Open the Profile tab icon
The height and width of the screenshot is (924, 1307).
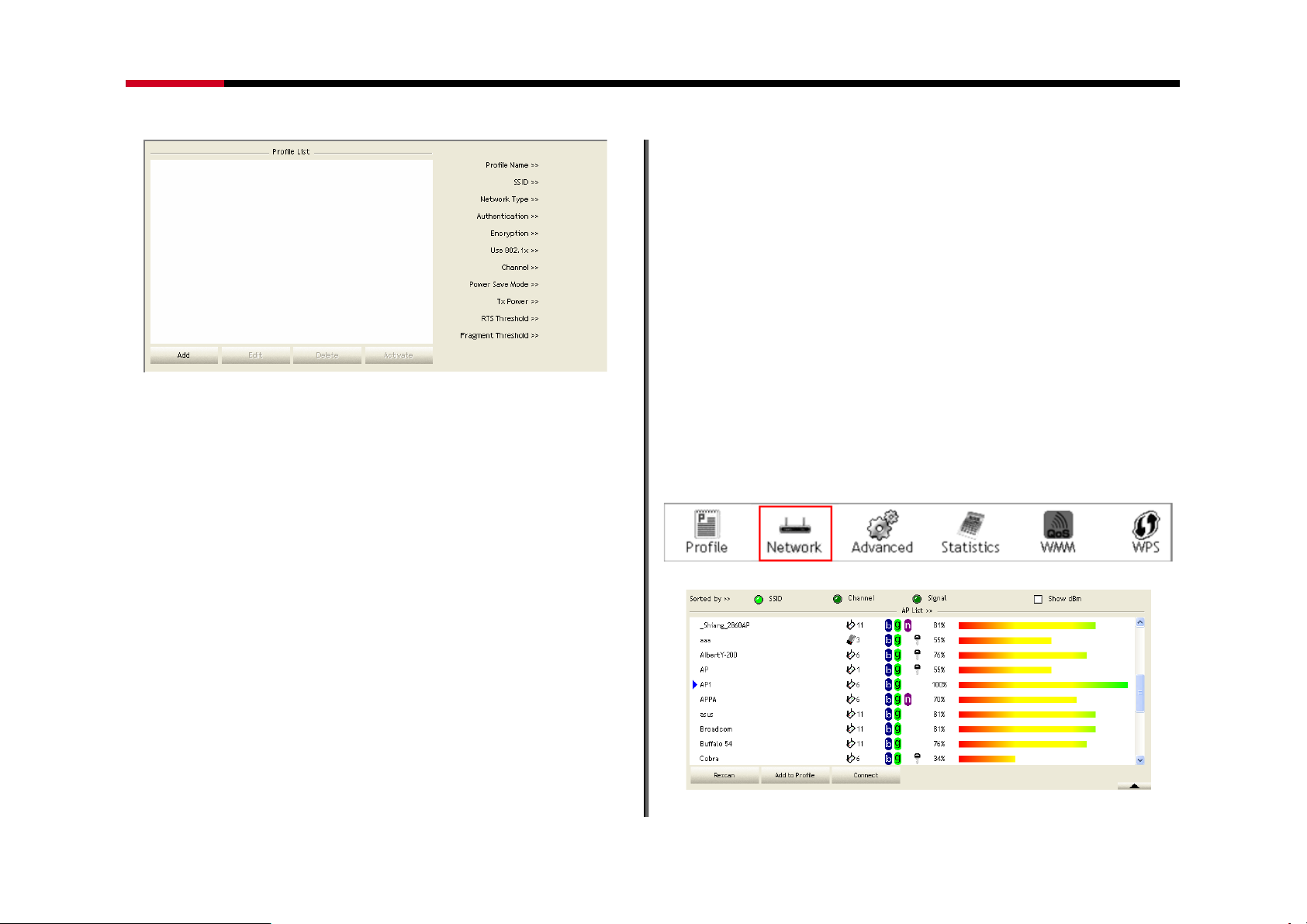click(706, 532)
